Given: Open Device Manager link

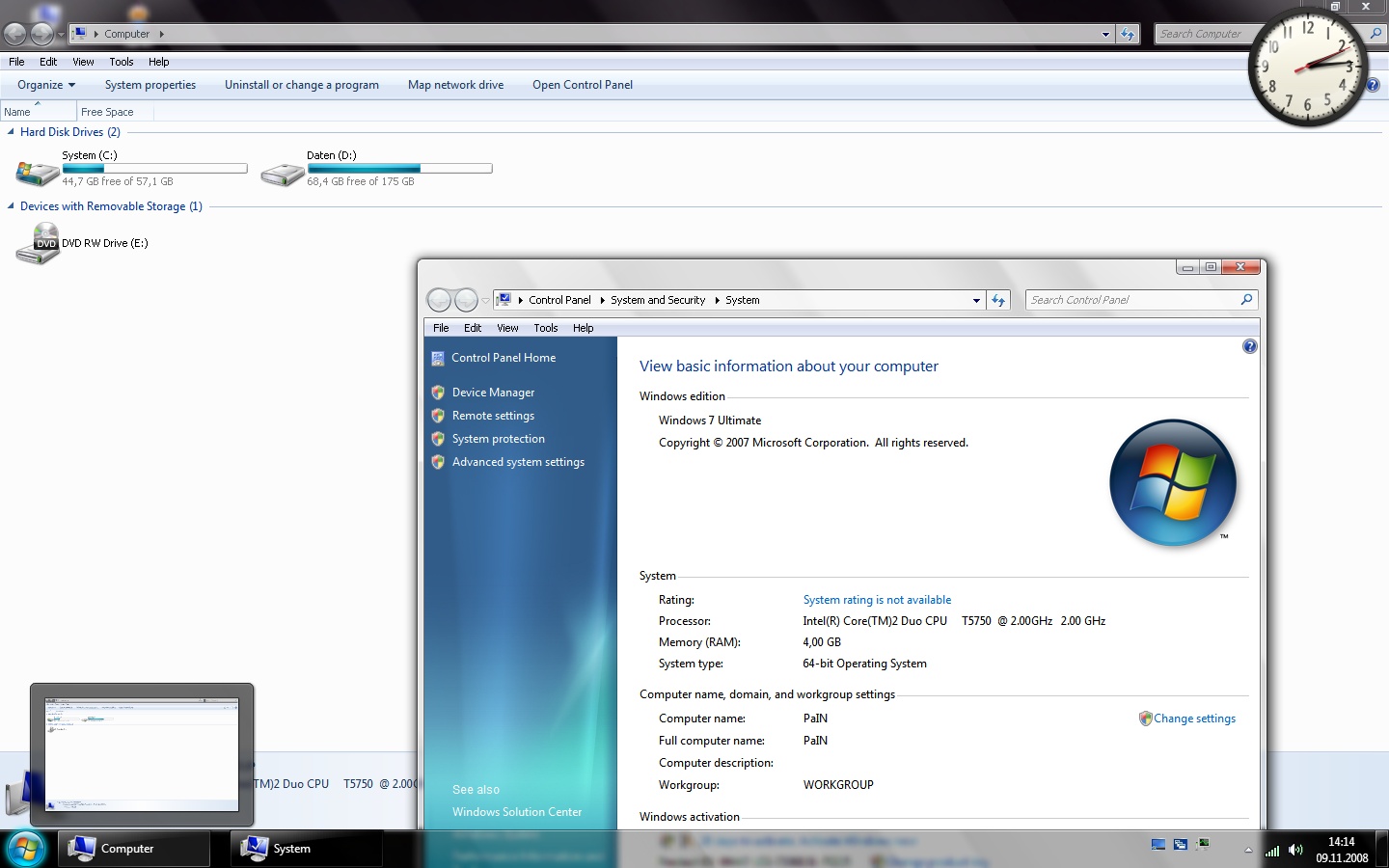Looking at the screenshot, I should [x=493, y=393].
